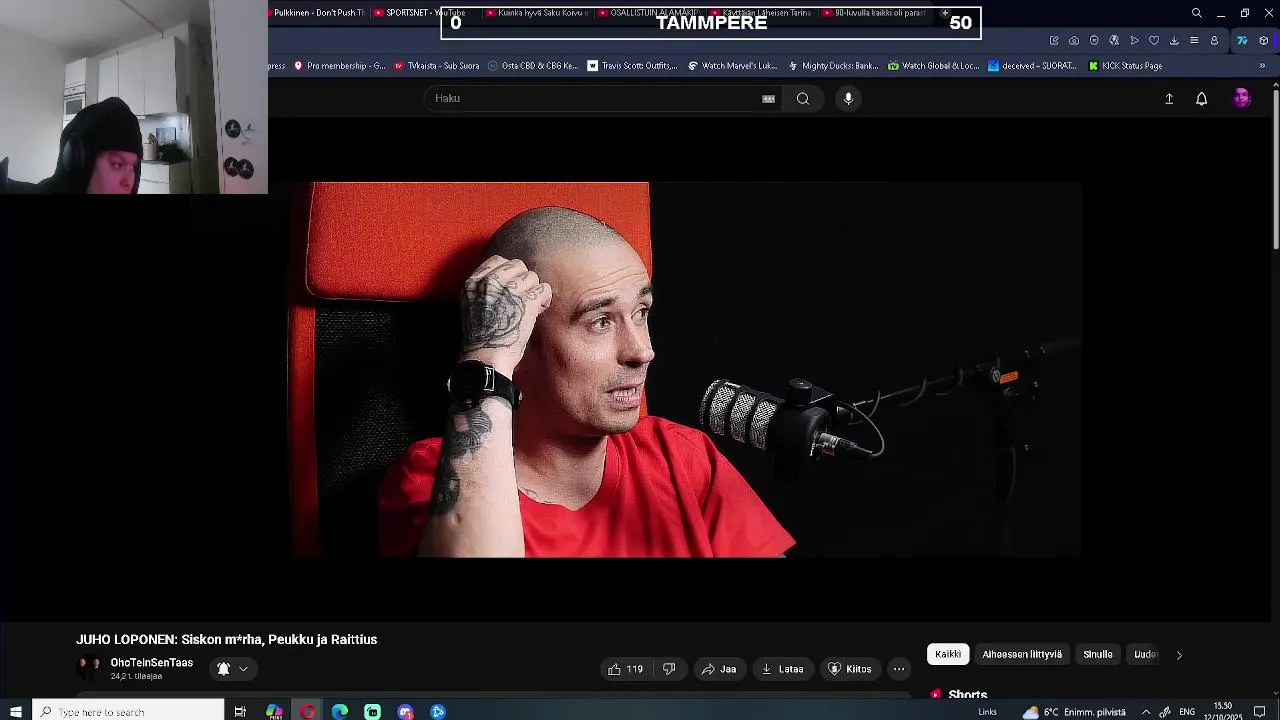The height and width of the screenshot is (720, 1280).
Task: Open Opera GX from the taskbar
Action: click(x=307, y=712)
